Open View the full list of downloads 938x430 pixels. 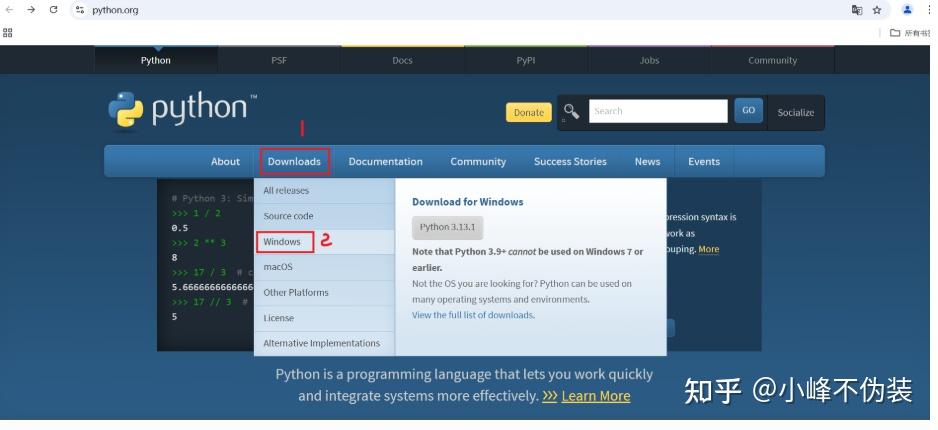473,315
